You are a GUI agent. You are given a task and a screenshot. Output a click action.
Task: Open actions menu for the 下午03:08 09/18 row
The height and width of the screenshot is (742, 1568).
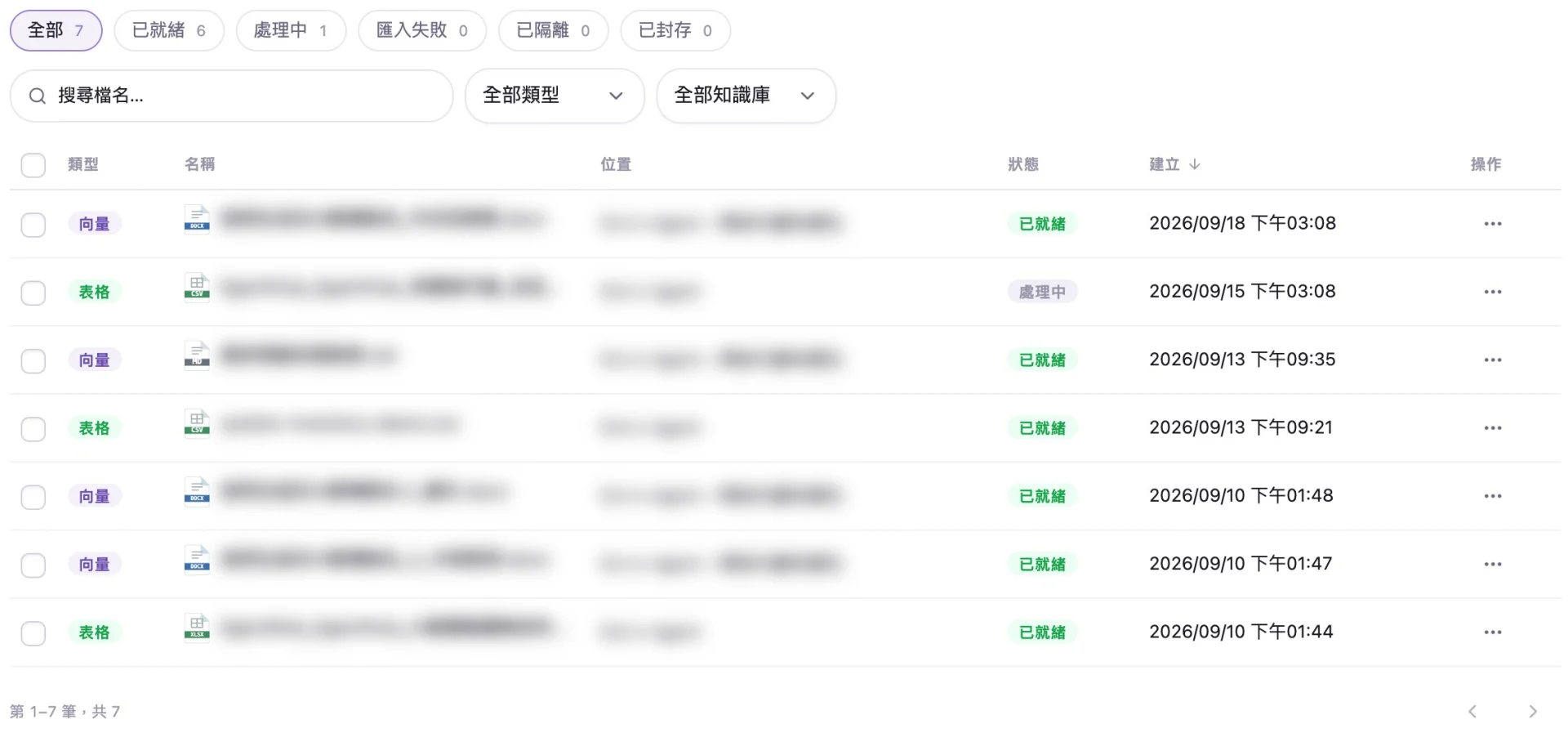coord(1493,224)
